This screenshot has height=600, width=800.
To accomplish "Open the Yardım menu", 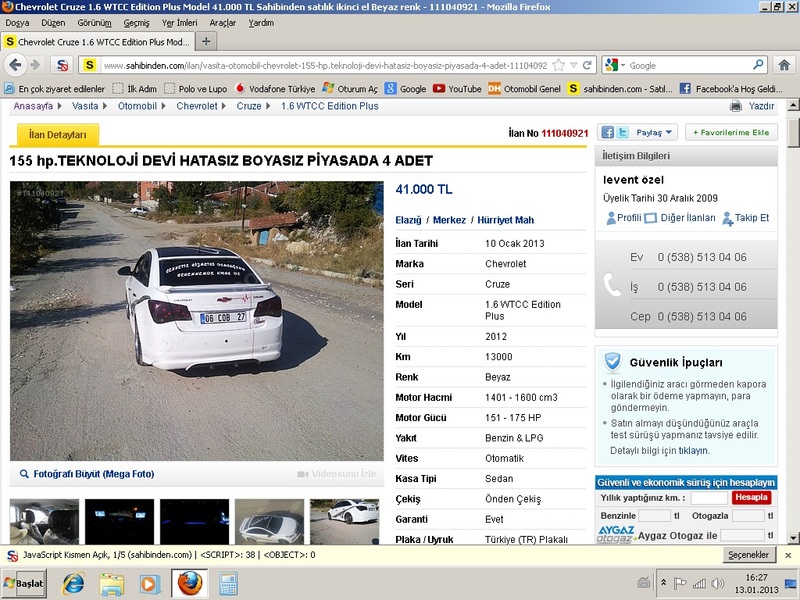I will (261, 23).
